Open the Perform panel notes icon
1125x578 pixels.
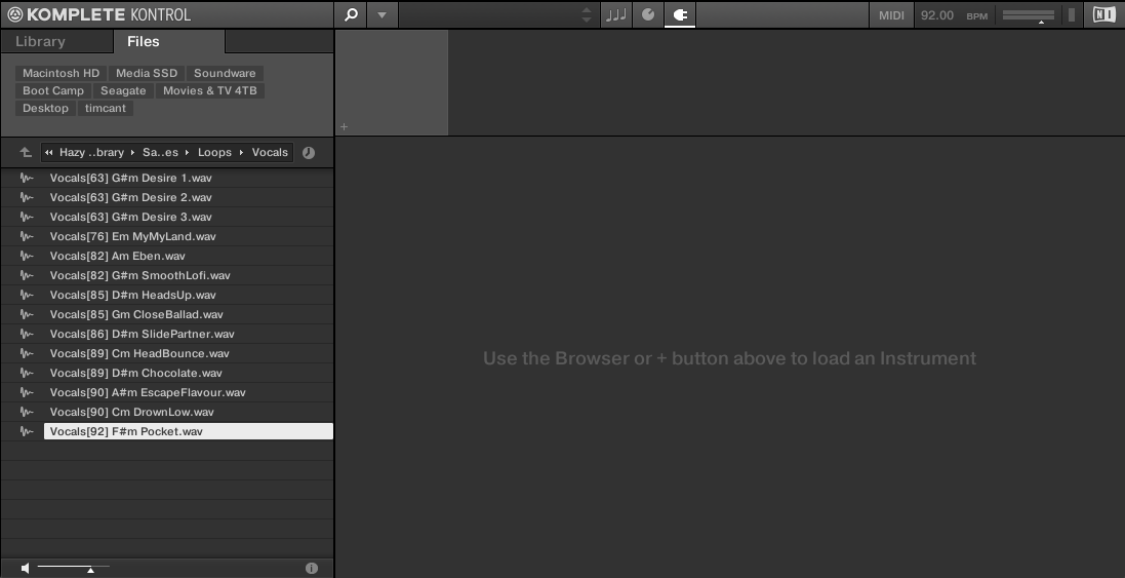pyautogui.click(x=616, y=15)
